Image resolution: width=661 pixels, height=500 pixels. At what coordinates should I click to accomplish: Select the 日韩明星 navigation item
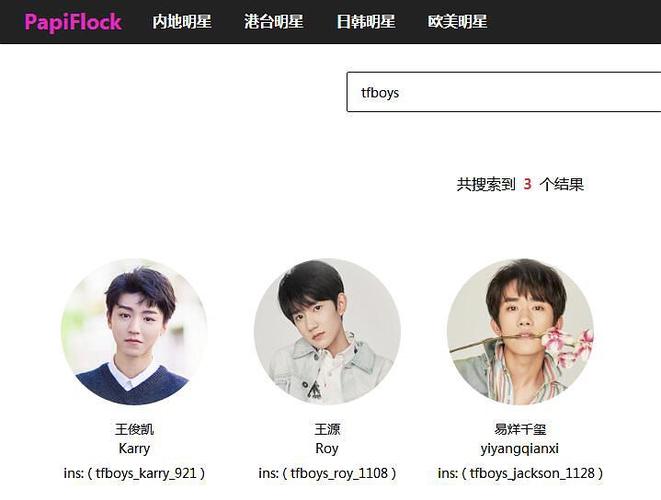pyautogui.click(x=365, y=22)
